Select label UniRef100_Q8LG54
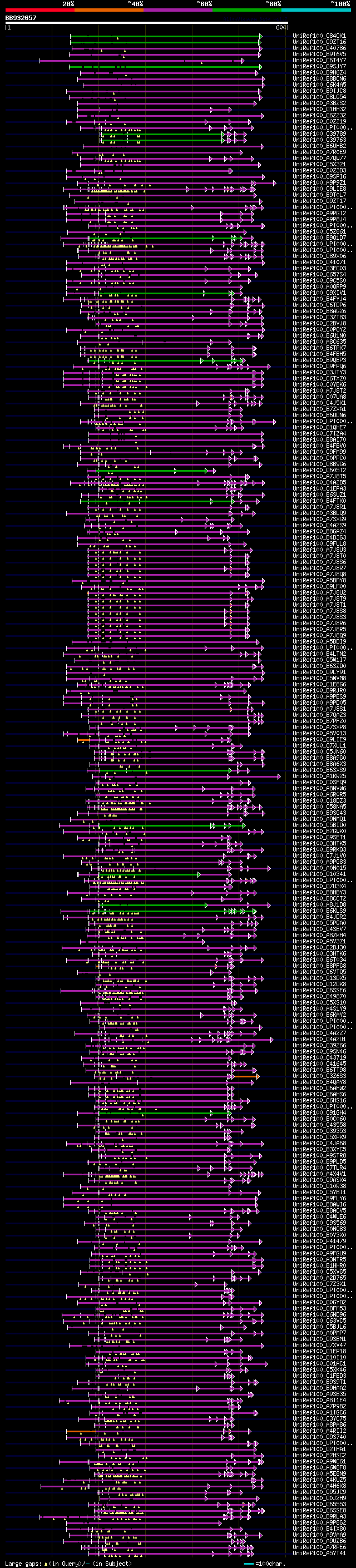Viewport: 356px width, 1568px height. pyautogui.click(x=319, y=97)
